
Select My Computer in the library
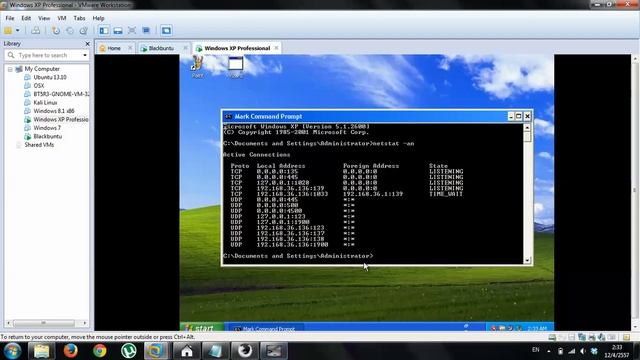point(42,69)
